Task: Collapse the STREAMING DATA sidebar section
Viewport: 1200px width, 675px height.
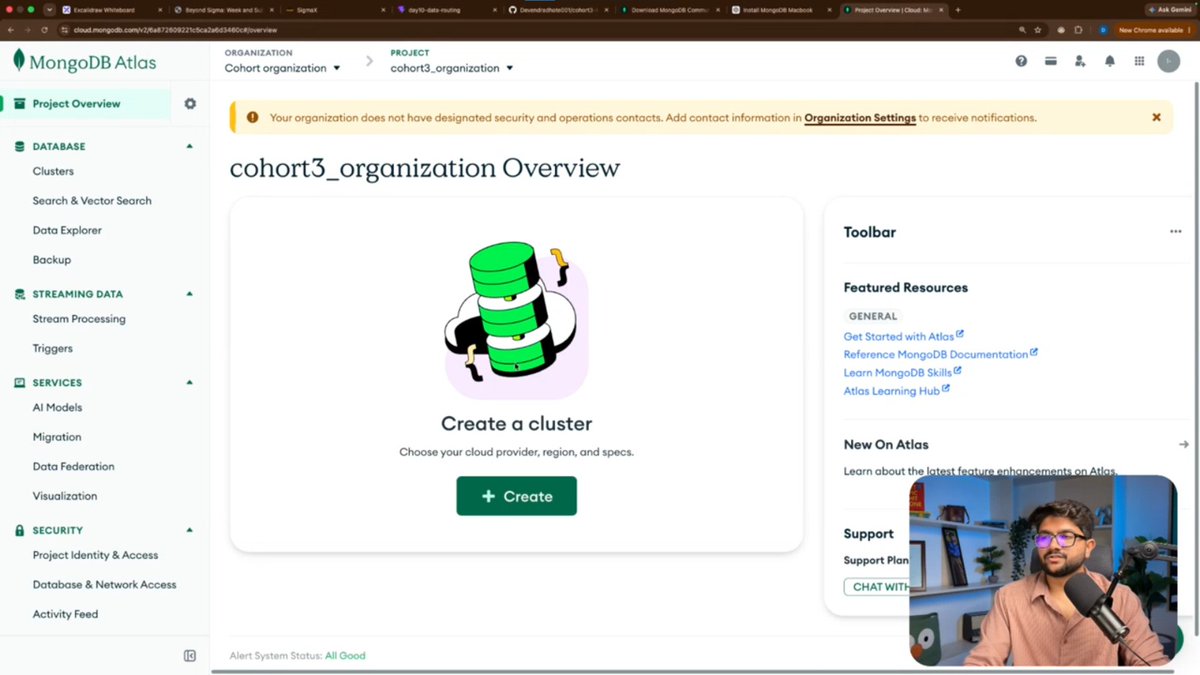Action: click(x=190, y=294)
